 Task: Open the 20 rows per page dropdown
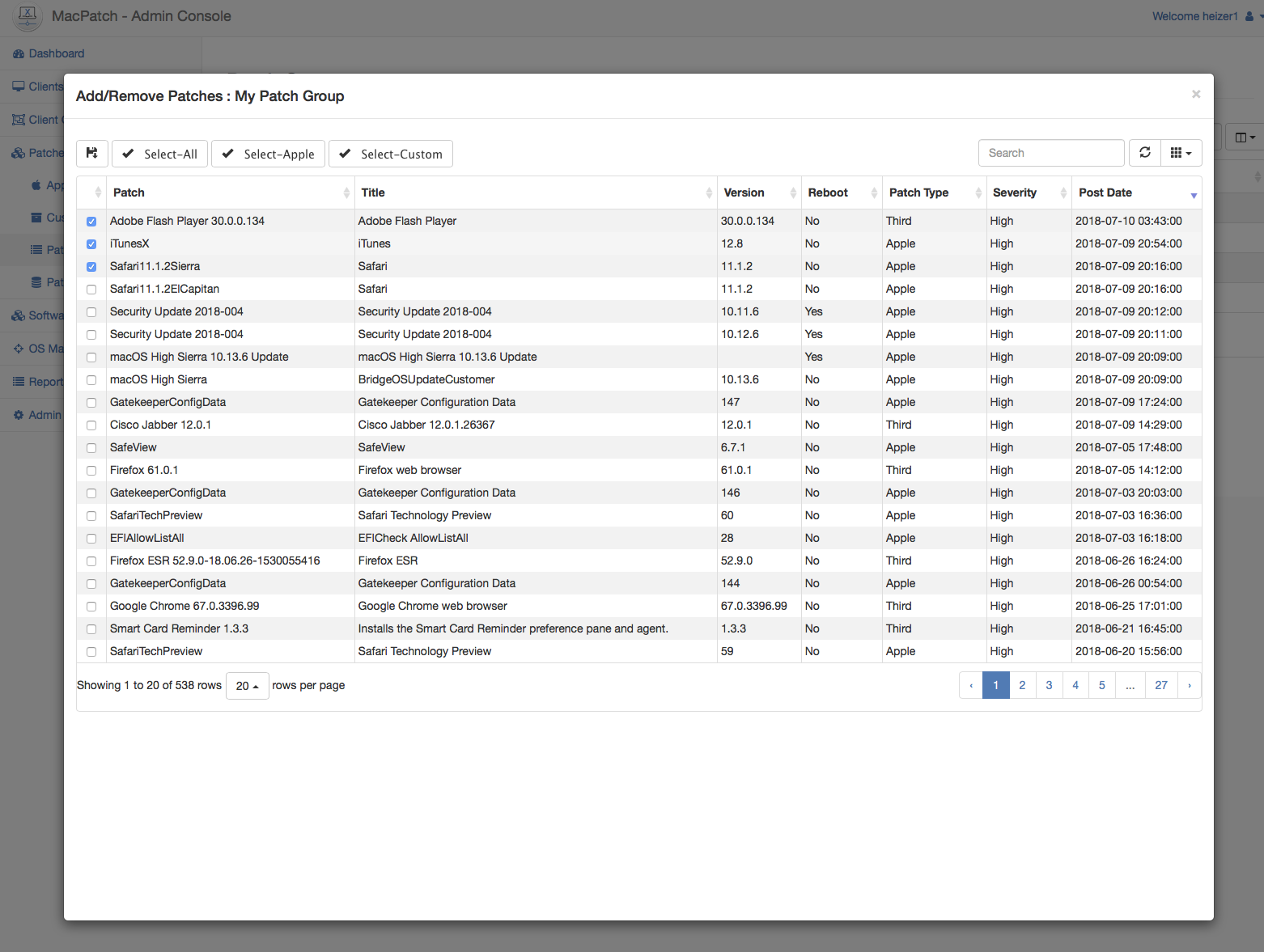point(247,686)
